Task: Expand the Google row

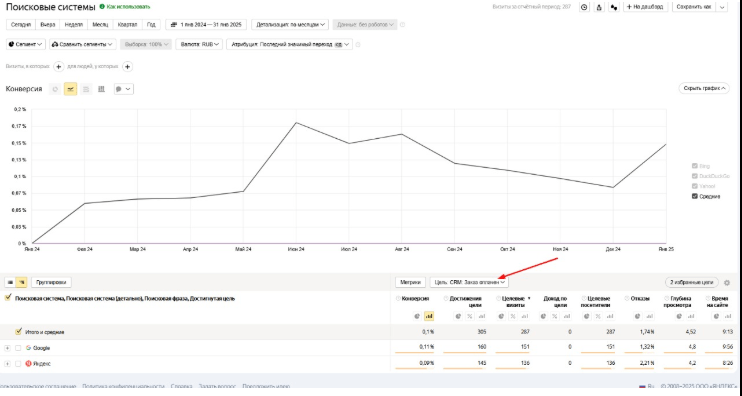Action: (x=7, y=348)
